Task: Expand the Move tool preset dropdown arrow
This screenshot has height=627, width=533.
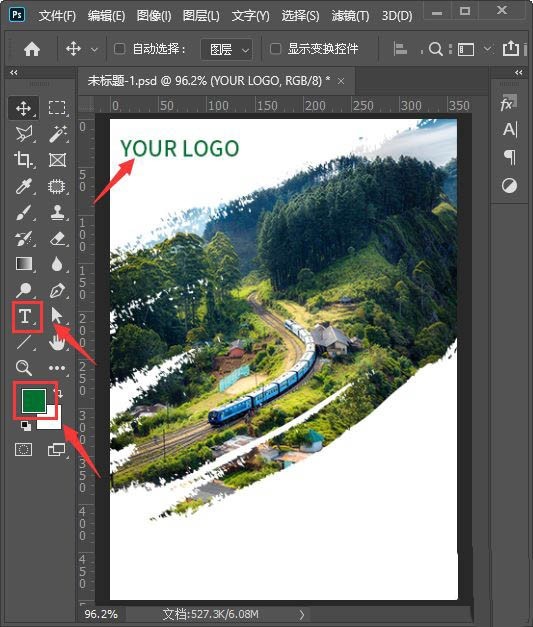Action: (x=94, y=50)
